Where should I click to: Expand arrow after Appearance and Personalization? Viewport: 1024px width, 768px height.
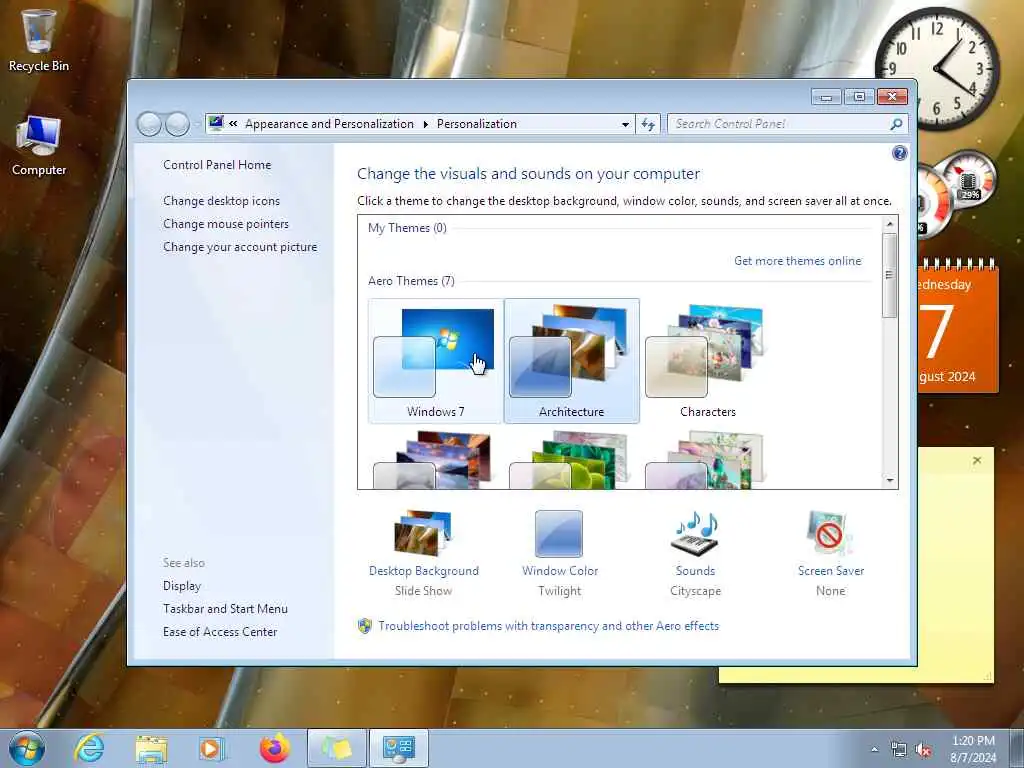coord(426,124)
